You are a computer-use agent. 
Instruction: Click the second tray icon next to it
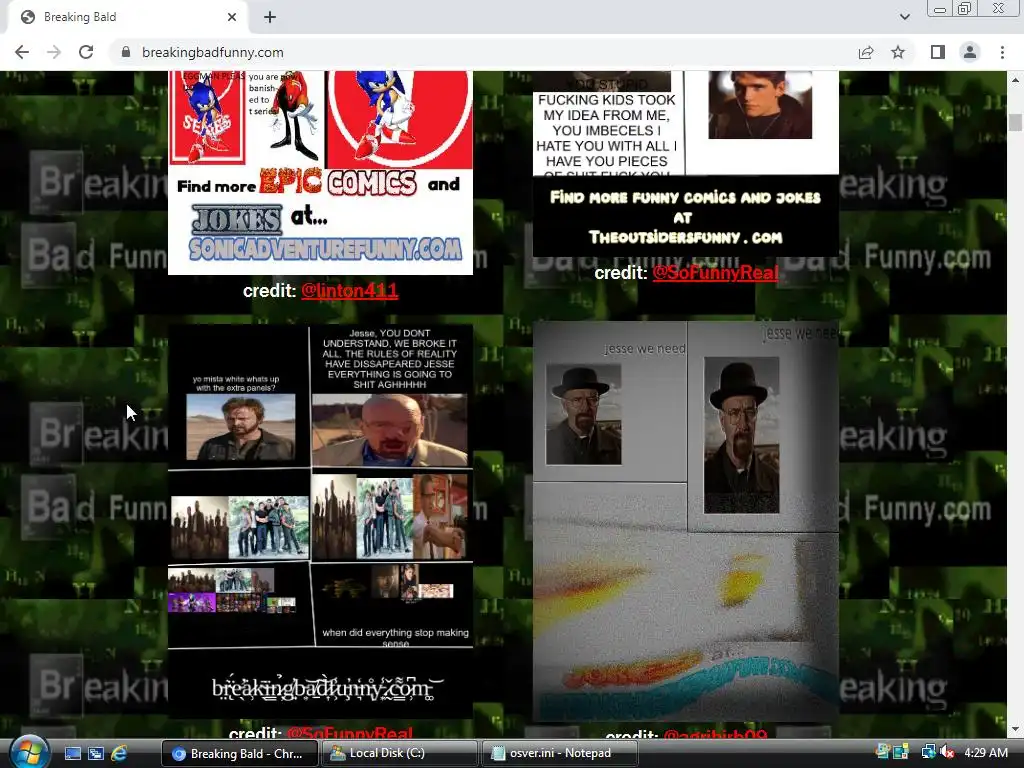pos(901,752)
